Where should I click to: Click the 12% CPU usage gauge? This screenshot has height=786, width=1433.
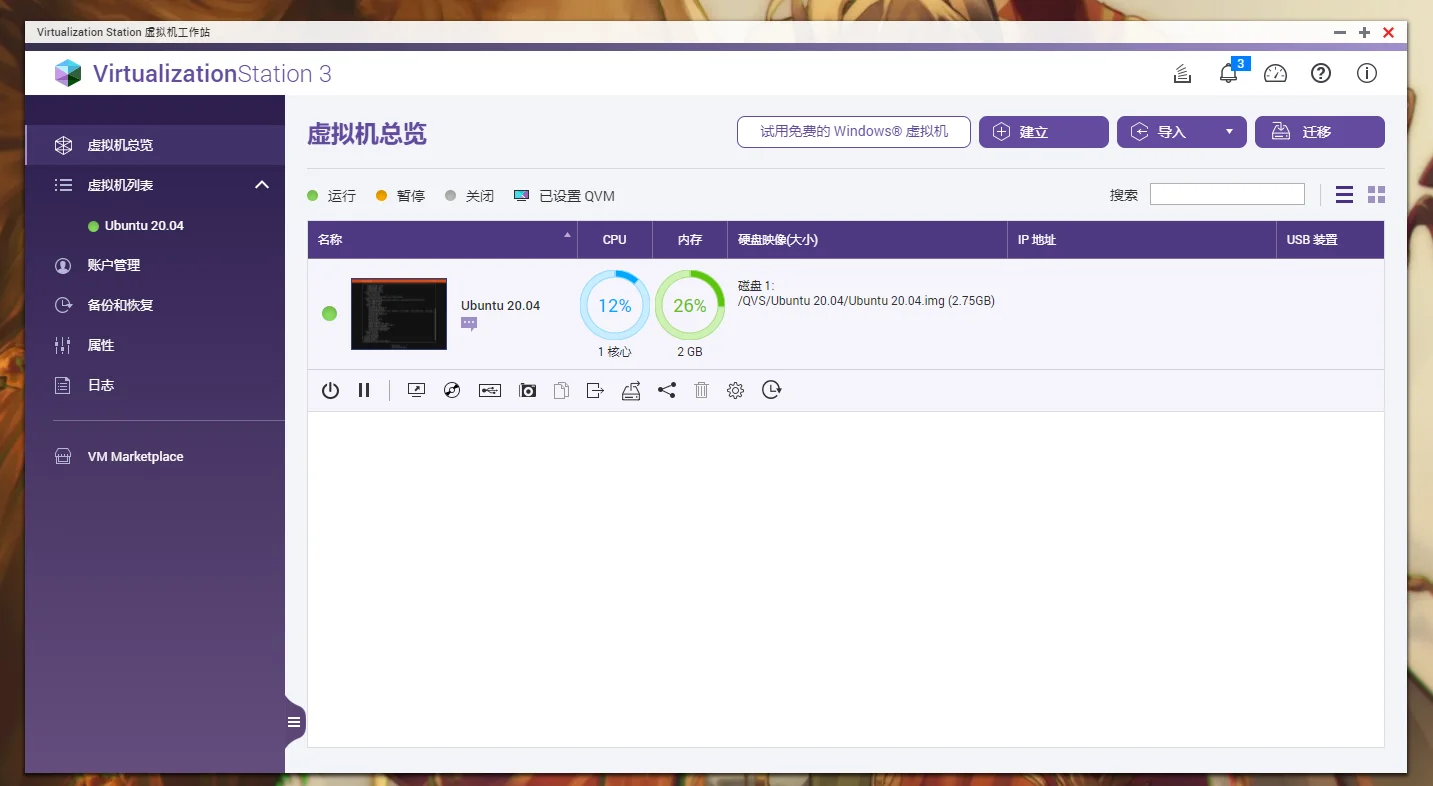[615, 306]
